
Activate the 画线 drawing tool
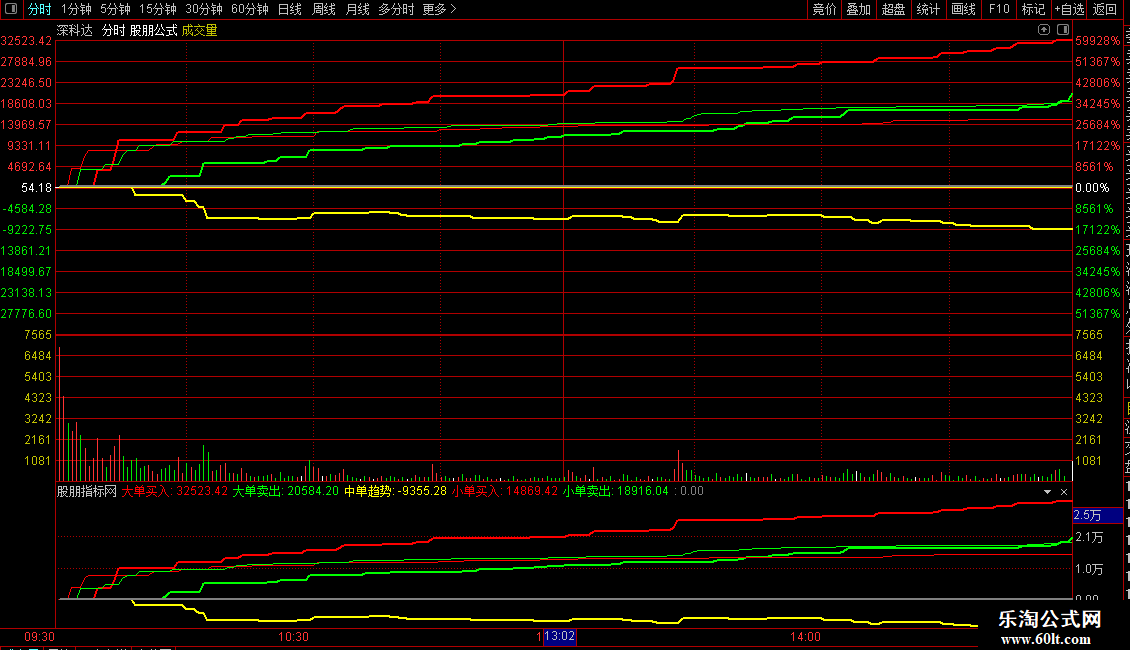coord(963,9)
